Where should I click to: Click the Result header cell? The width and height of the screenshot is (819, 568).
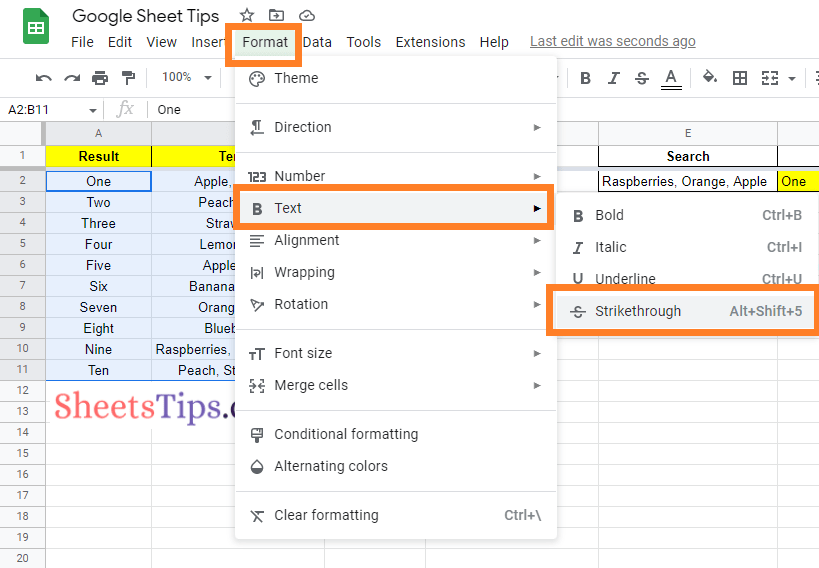[x=99, y=156]
